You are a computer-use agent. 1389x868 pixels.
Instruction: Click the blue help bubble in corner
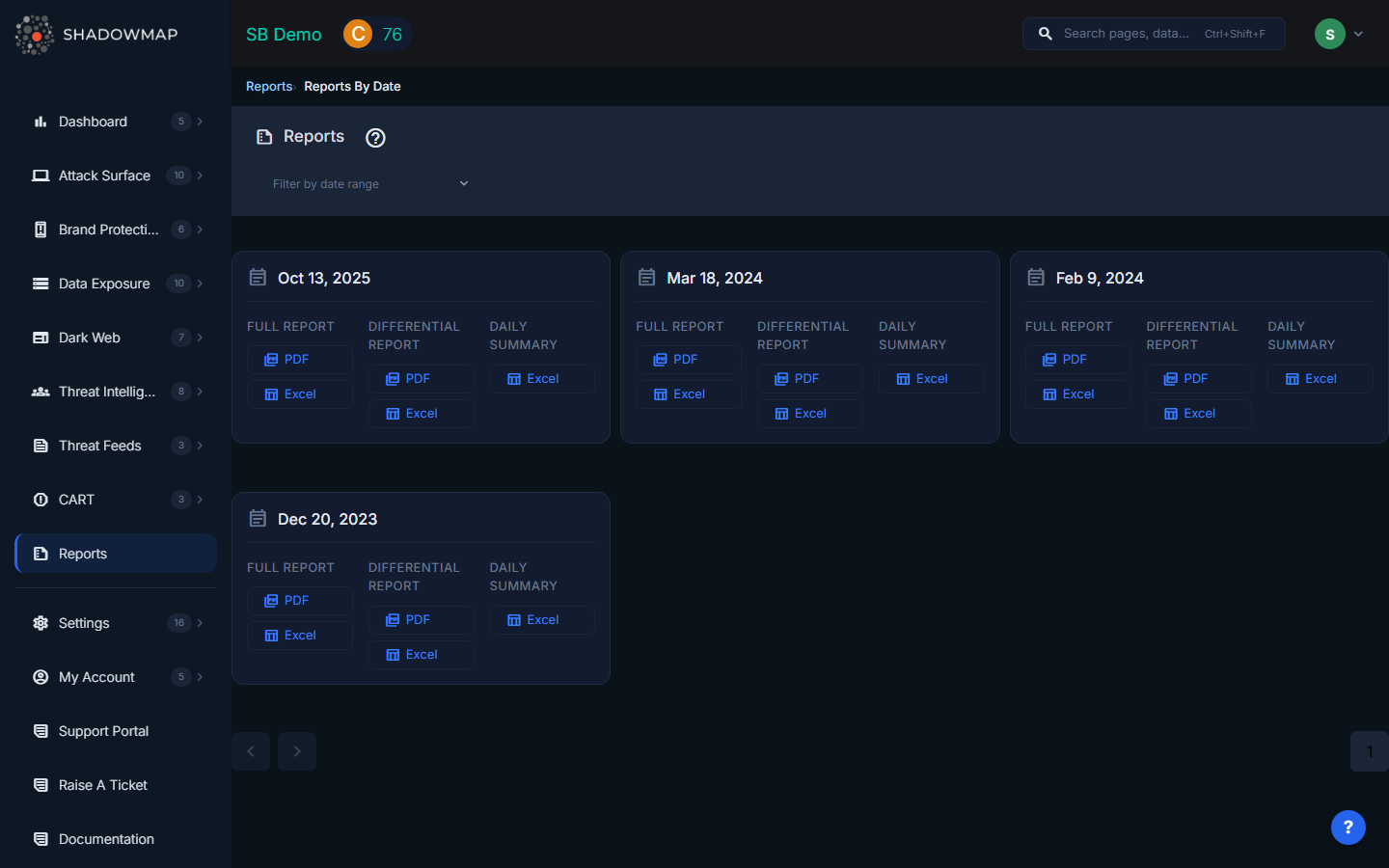[1348, 827]
